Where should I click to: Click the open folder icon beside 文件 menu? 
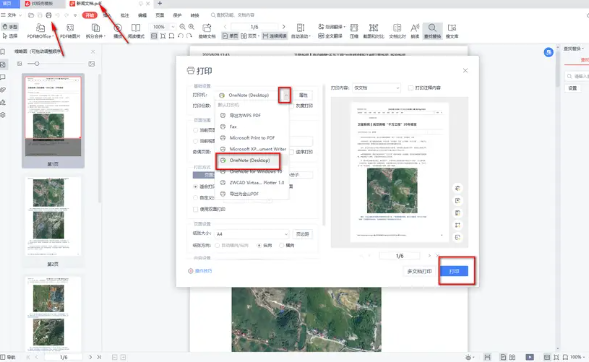[31, 15]
